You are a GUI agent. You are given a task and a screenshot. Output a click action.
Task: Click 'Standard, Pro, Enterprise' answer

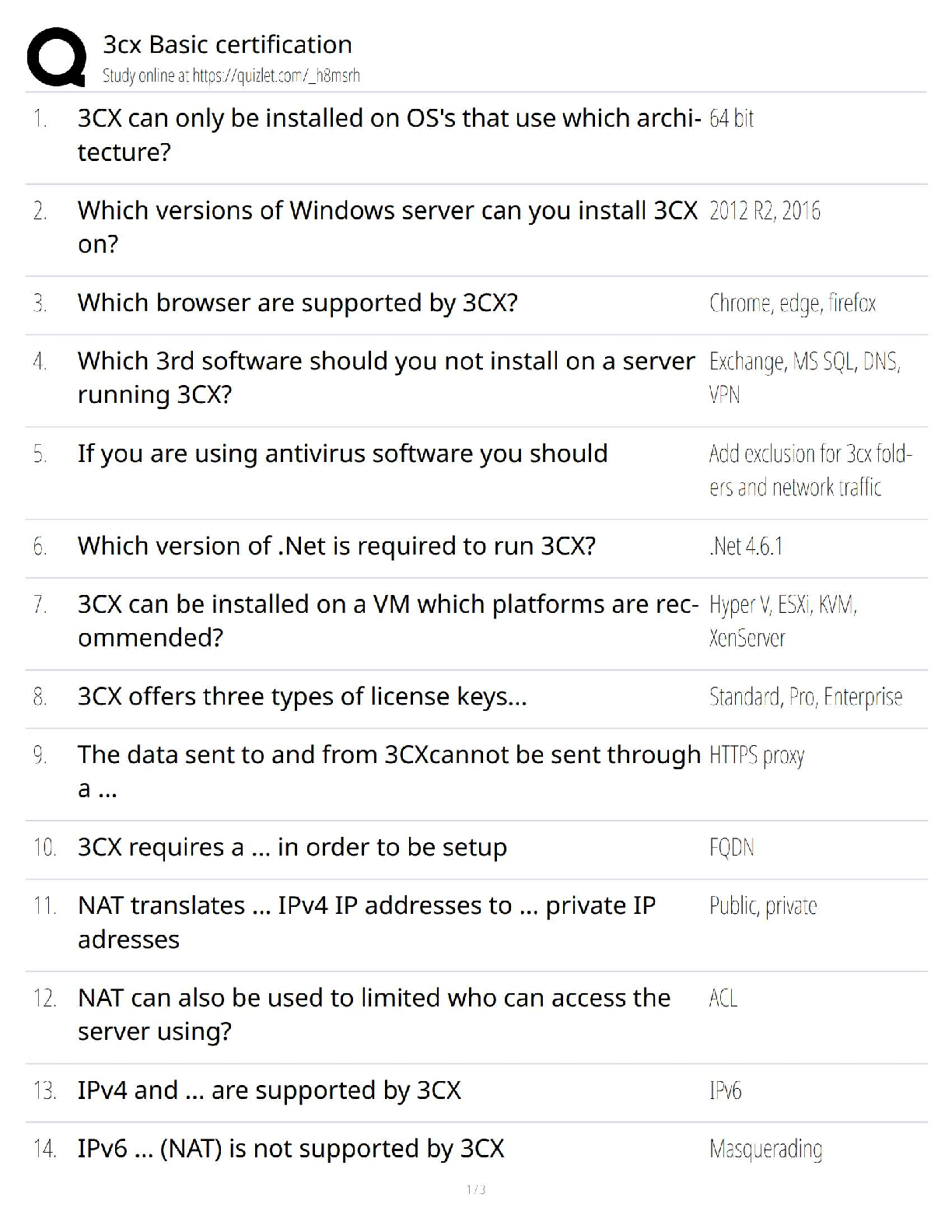pos(805,696)
